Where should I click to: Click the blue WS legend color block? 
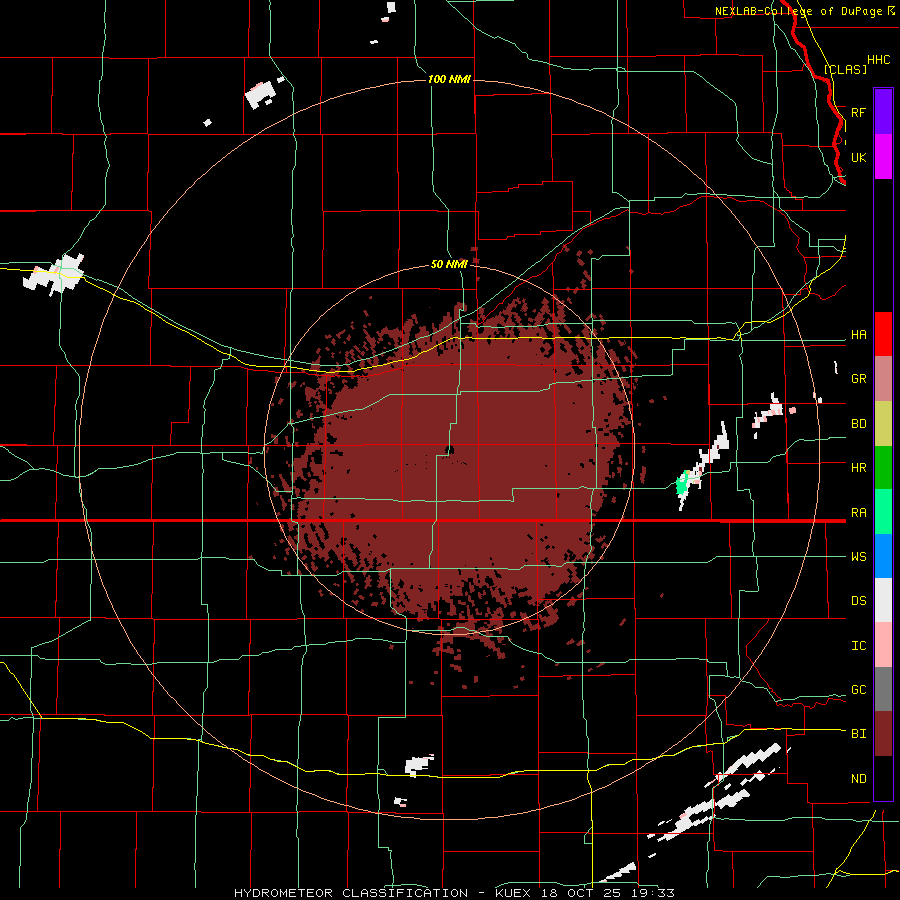tap(883, 556)
